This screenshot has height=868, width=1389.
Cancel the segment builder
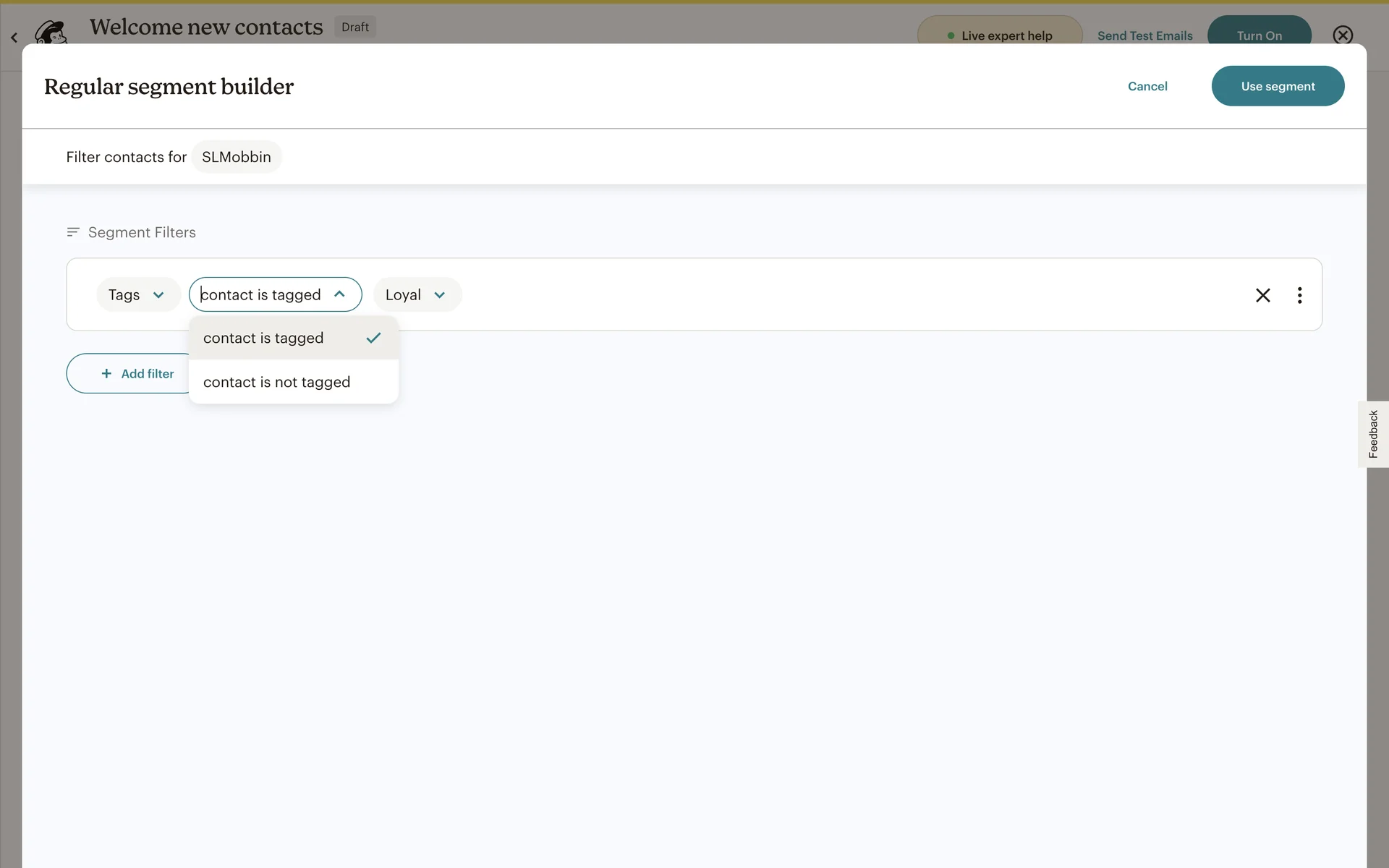(1147, 86)
